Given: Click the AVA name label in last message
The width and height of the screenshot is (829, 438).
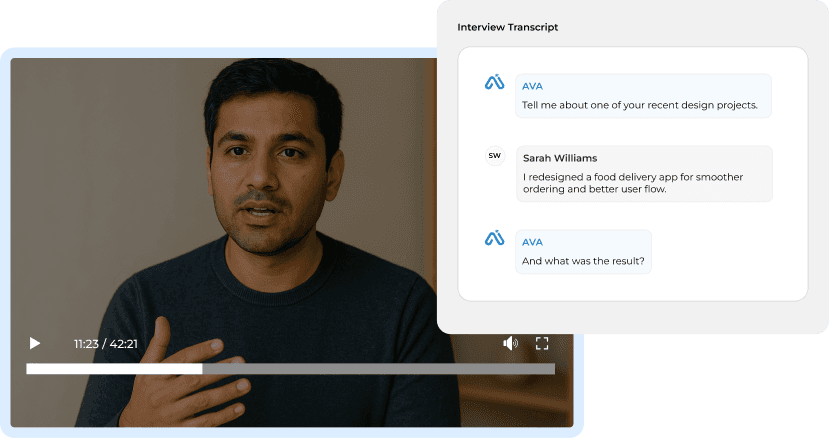Looking at the screenshot, I should coord(532,242).
